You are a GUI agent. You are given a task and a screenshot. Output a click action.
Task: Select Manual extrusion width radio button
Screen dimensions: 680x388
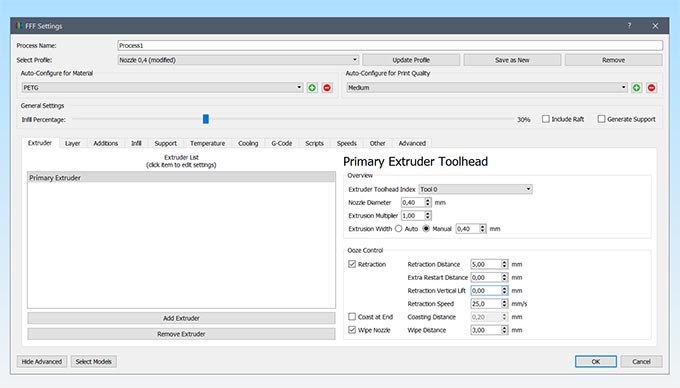pos(426,228)
